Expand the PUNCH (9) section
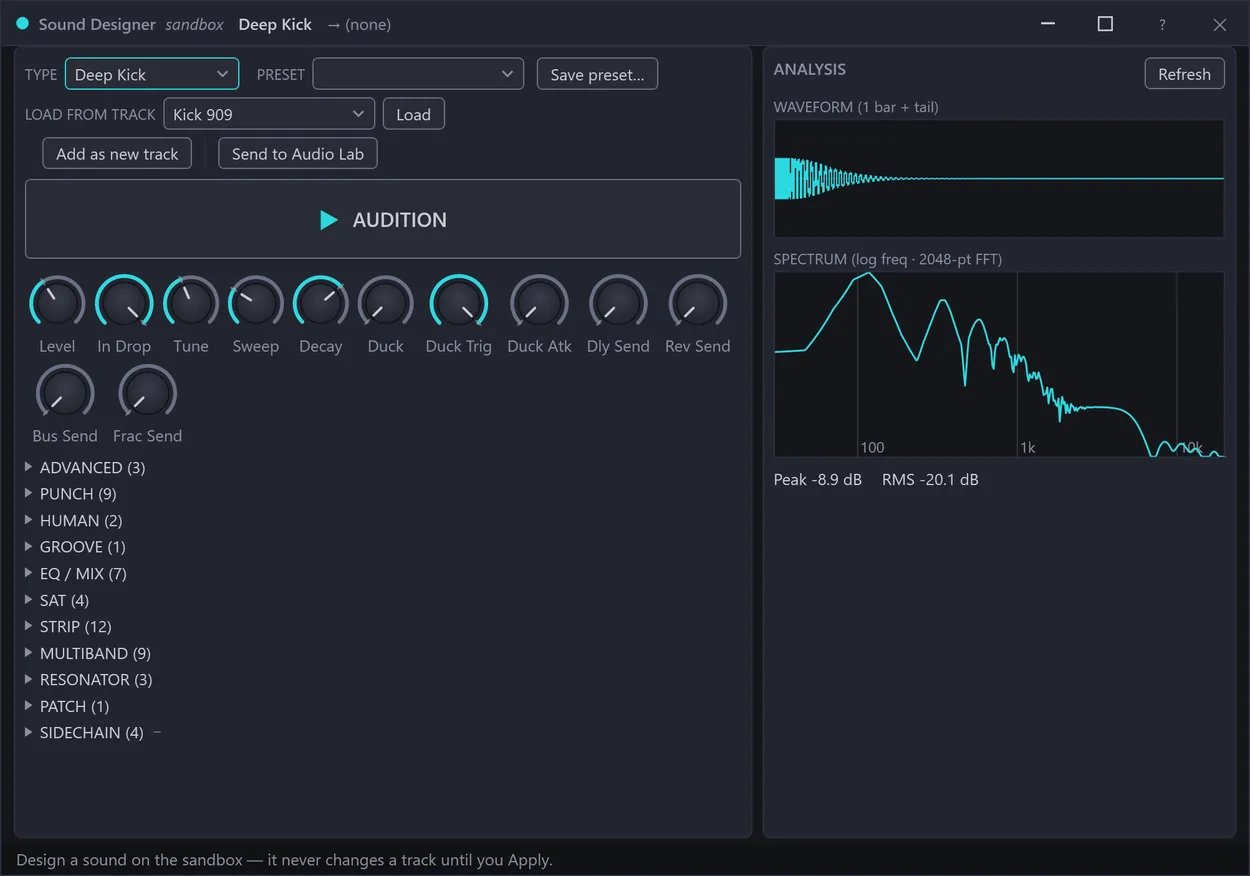 (x=70, y=494)
